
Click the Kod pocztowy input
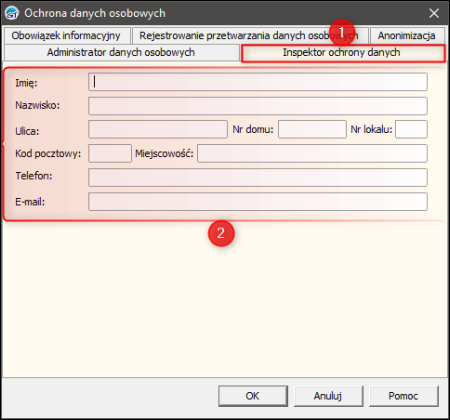110,153
